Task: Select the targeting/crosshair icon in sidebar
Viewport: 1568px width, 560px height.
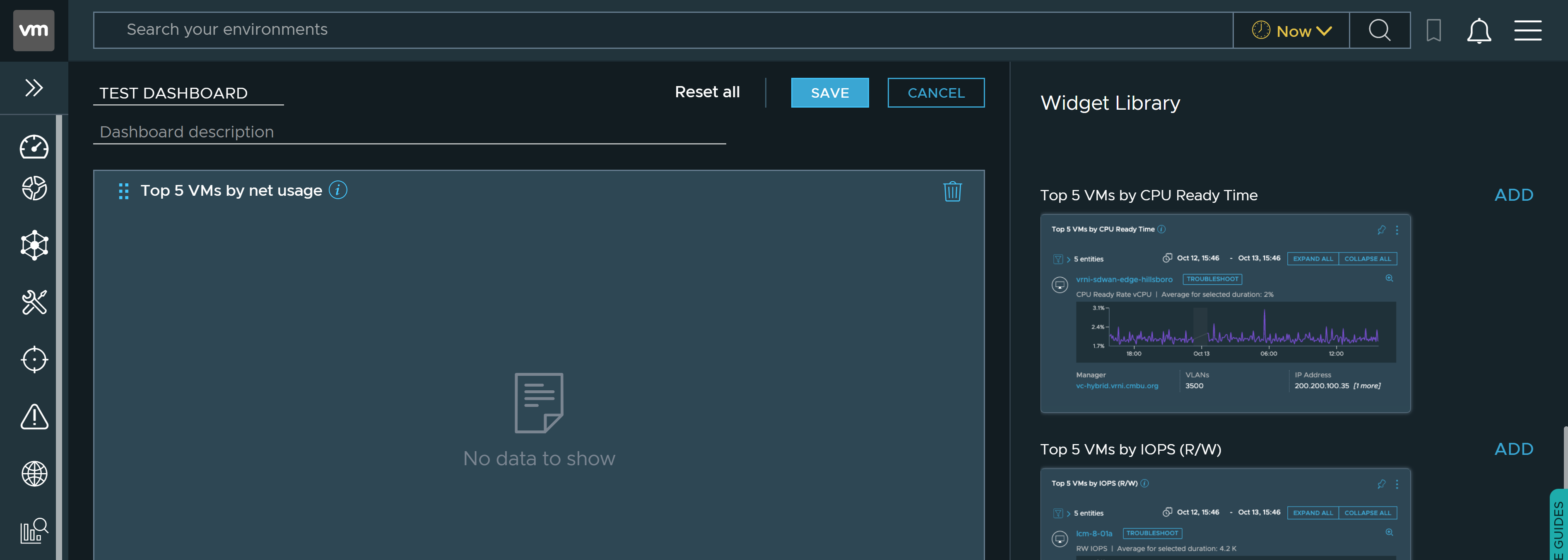Action: 33,359
